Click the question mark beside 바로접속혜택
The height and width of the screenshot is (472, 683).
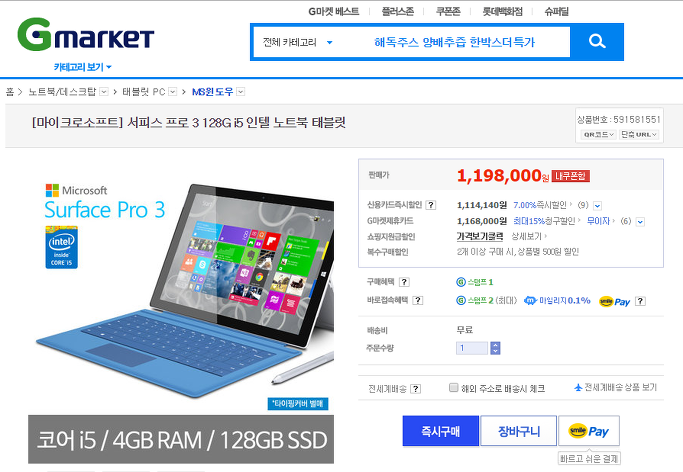[x=417, y=300]
